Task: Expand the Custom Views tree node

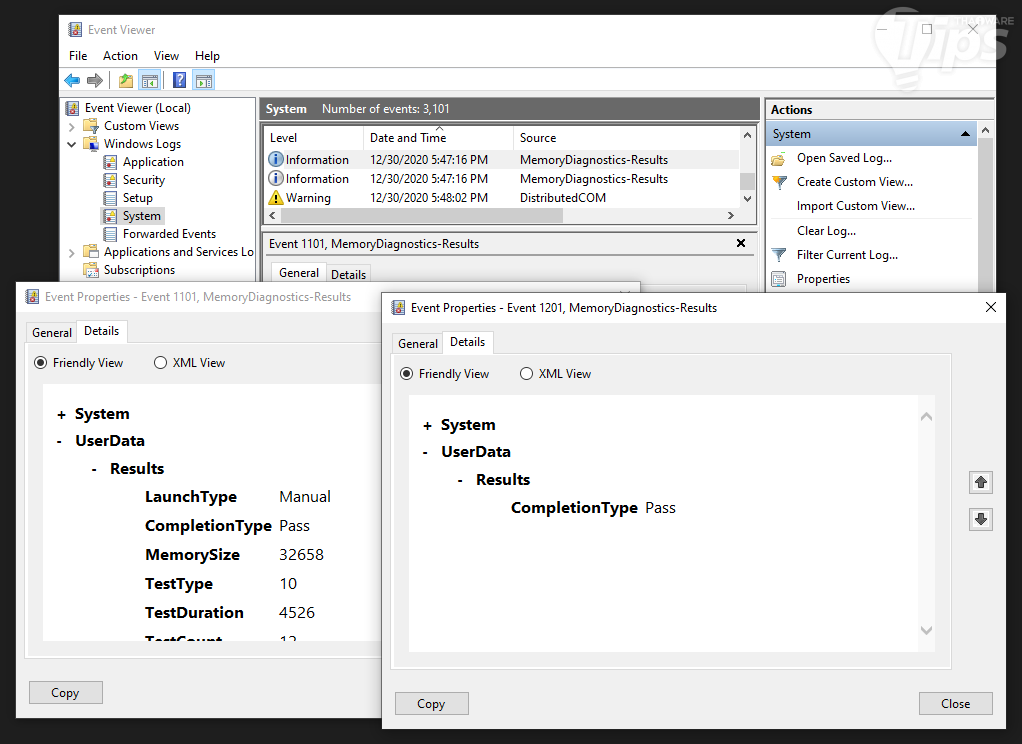Action: [x=72, y=126]
